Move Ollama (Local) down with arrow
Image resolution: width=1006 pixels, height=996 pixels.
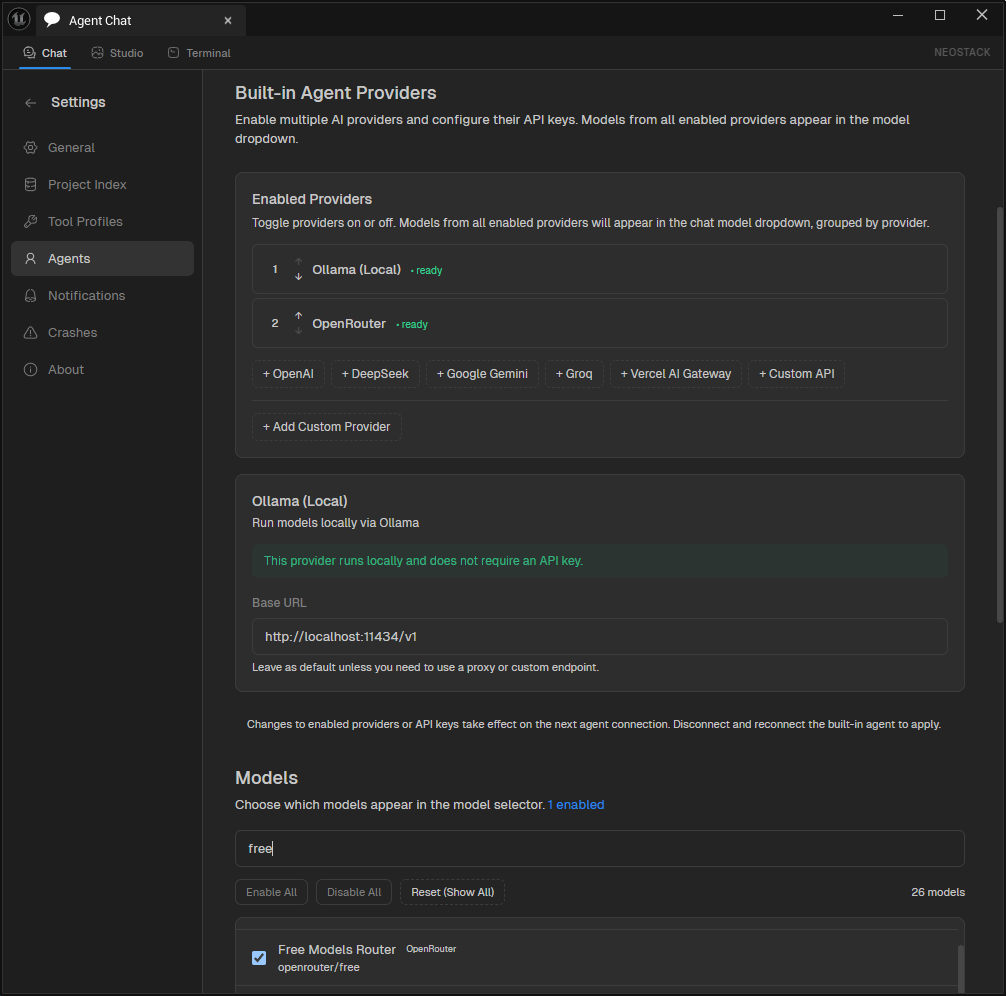point(298,277)
